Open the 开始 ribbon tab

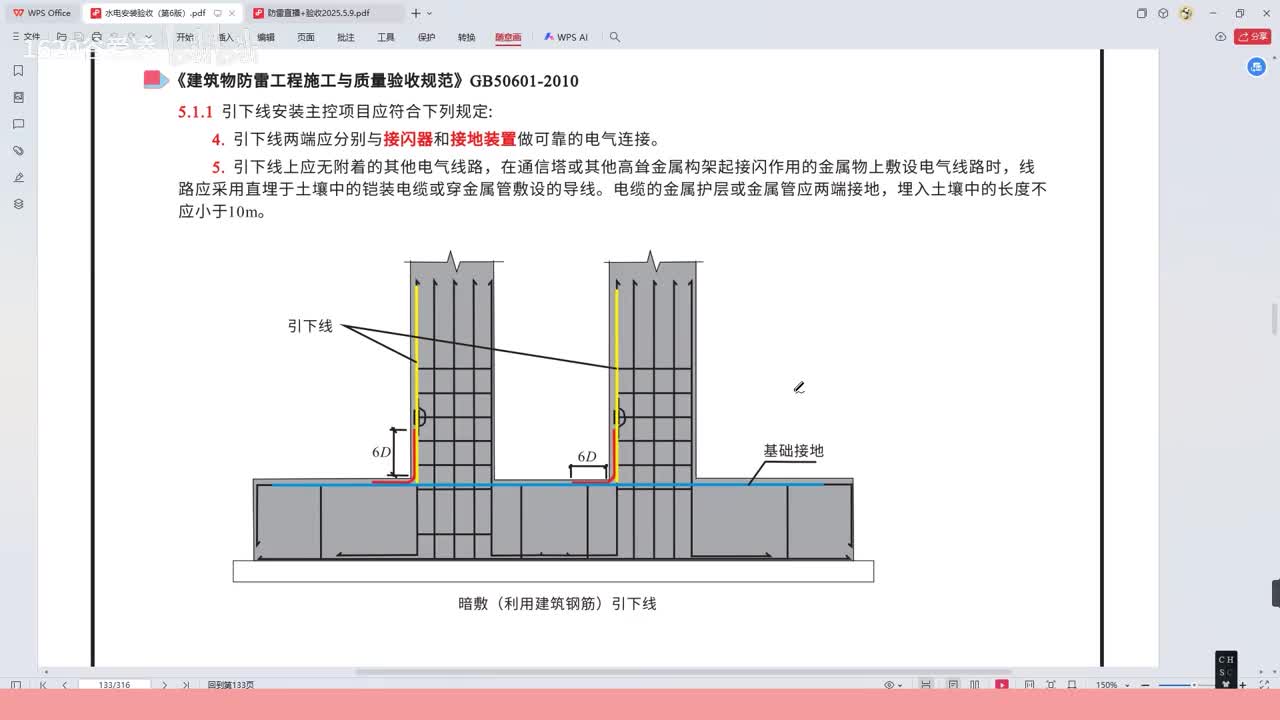[x=185, y=37]
